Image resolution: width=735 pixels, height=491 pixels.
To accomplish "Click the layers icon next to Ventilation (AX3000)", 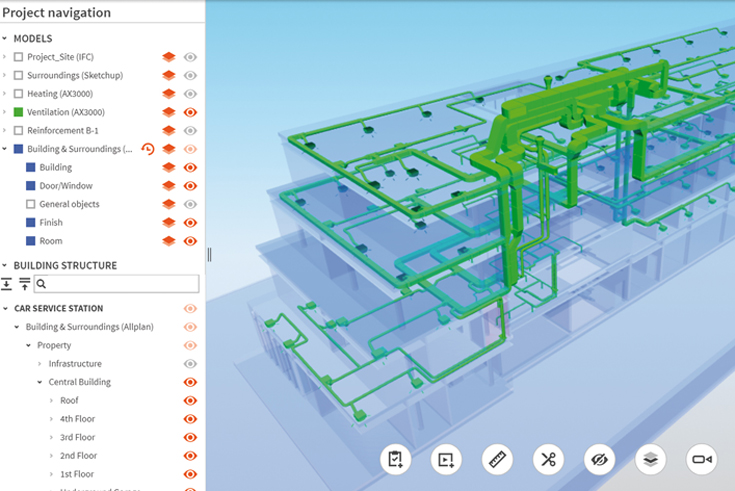I will (x=169, y=112).
